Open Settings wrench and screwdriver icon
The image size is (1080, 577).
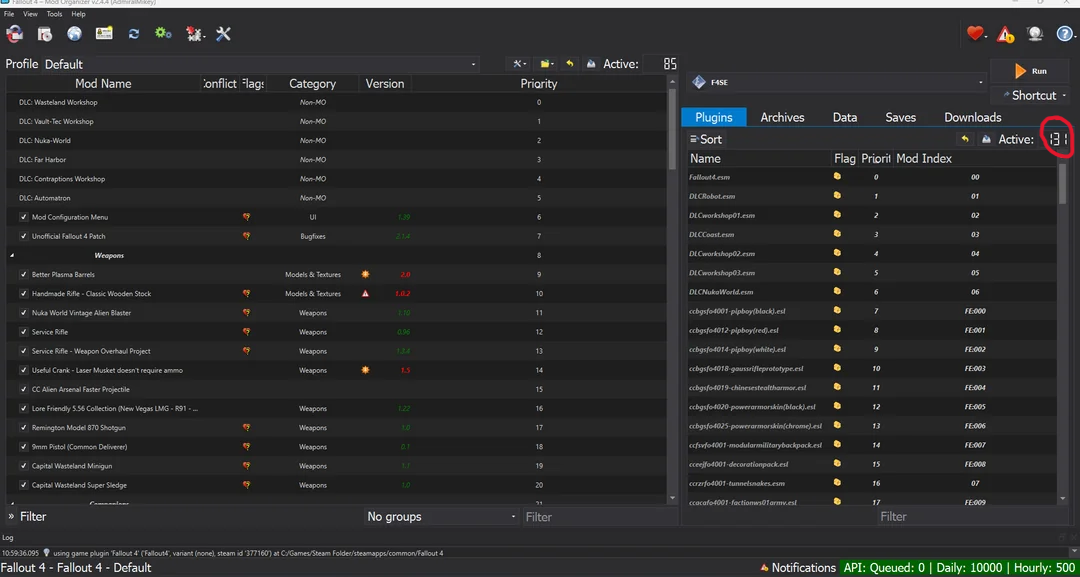tap(223, 33)
